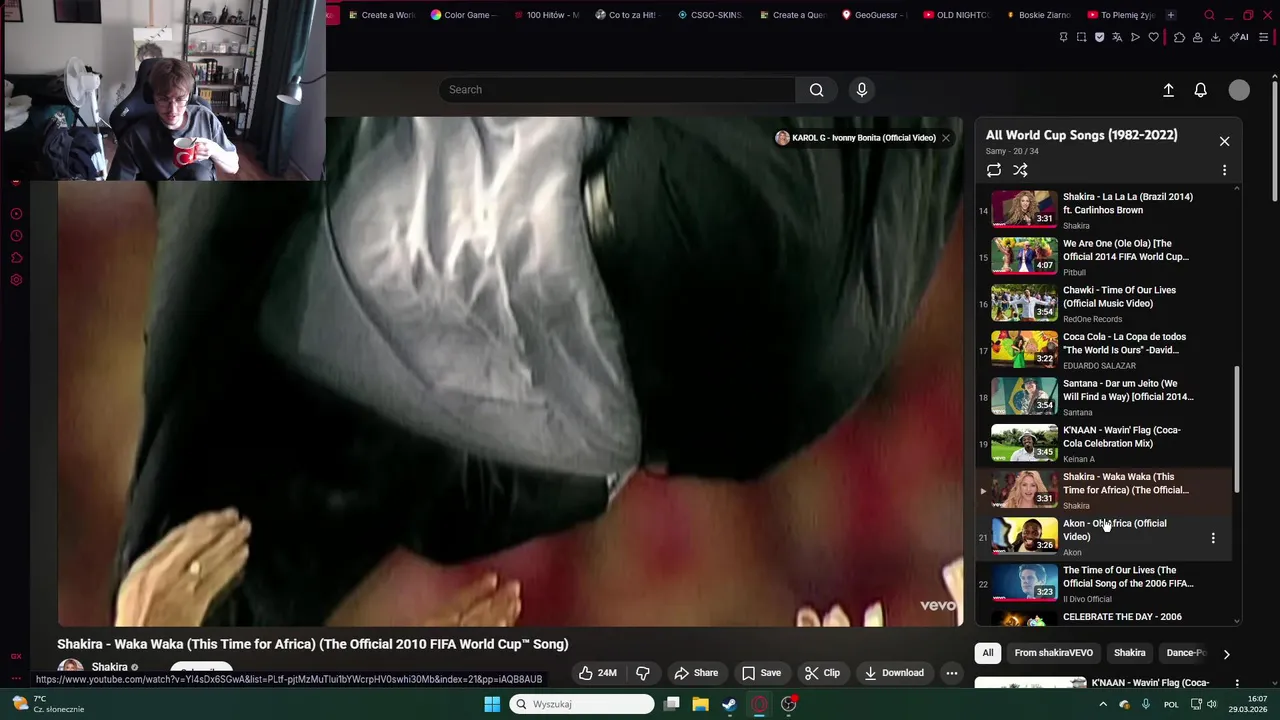The height and width of the screenshot is (720, 1280).
Task: Switch to GeoGuessr browser tab
Action: point(874,15)
